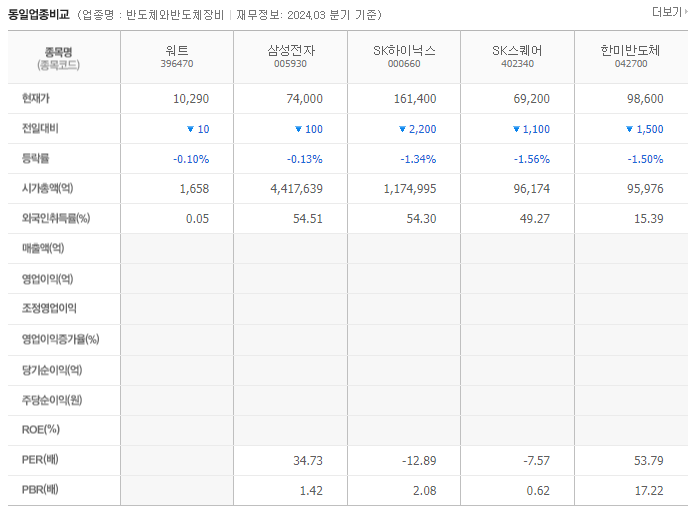Select the 외국인취득률(%) row label
The image size is (689, 506).
point(56,218)
